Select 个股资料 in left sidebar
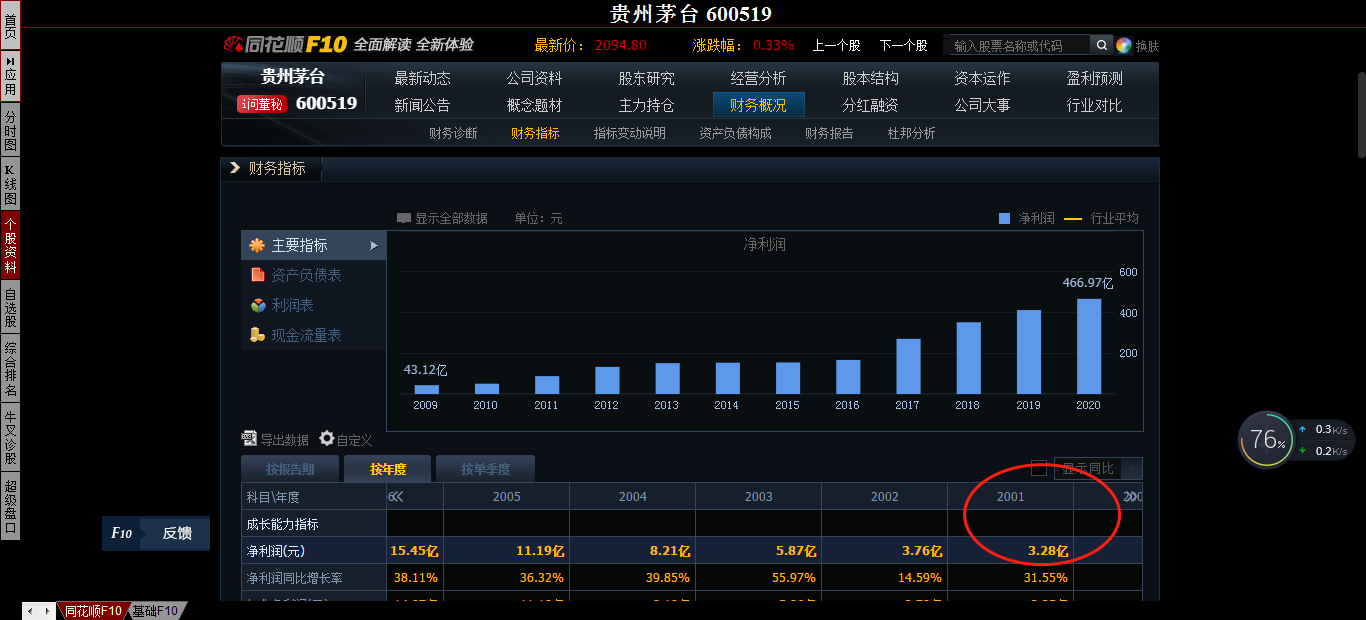 click(10, 245)
